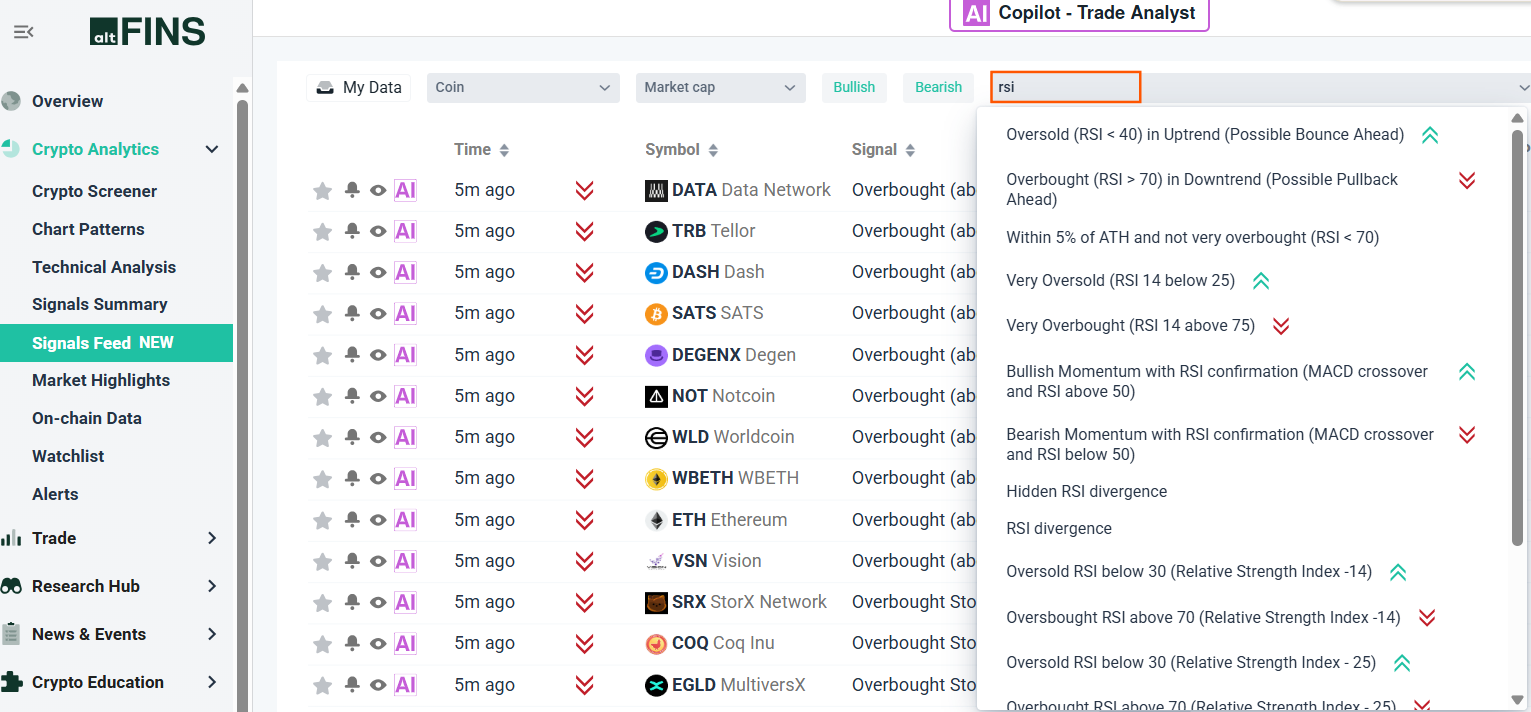Set alert bell for DEGENX Degen row

coord(352,355)
